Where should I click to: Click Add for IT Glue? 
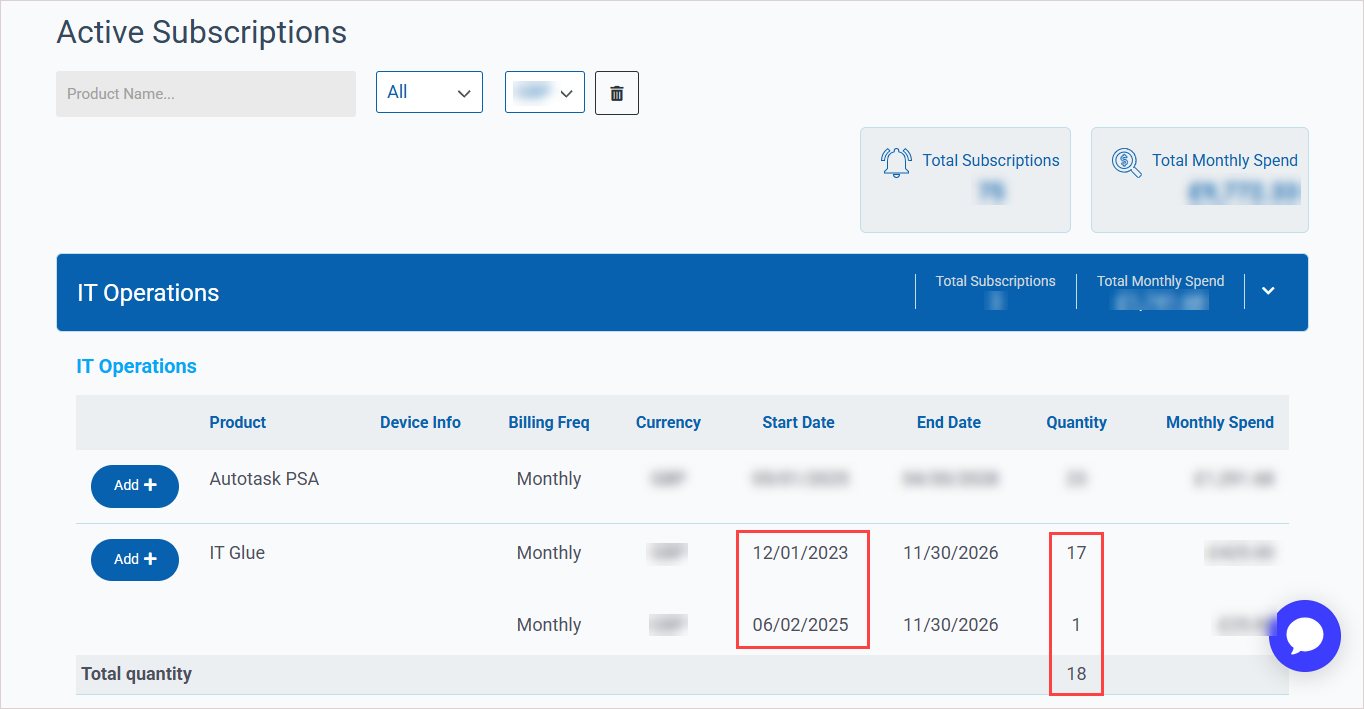135,559
